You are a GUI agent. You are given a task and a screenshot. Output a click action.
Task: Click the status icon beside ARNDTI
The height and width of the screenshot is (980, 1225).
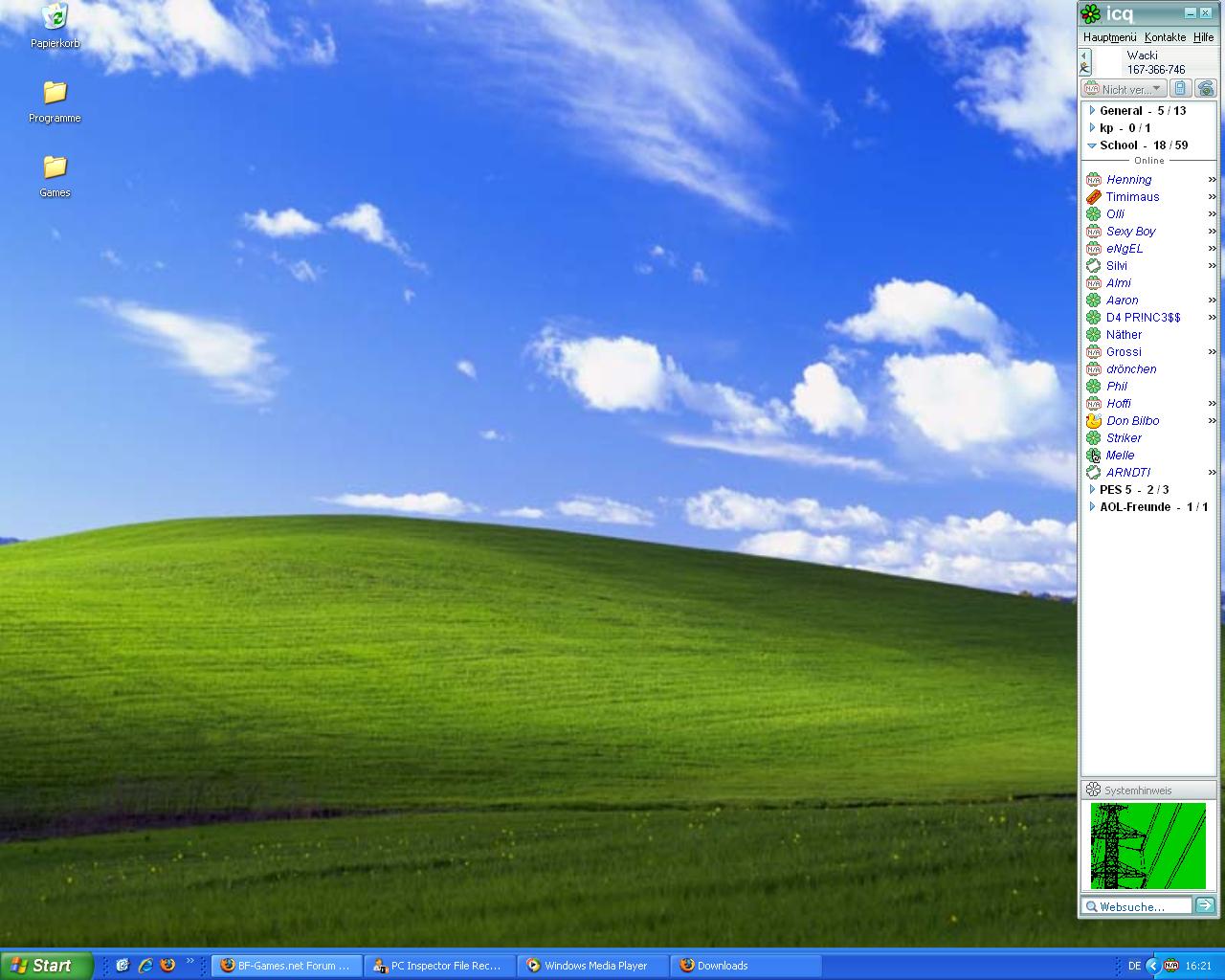(1094, 473)
